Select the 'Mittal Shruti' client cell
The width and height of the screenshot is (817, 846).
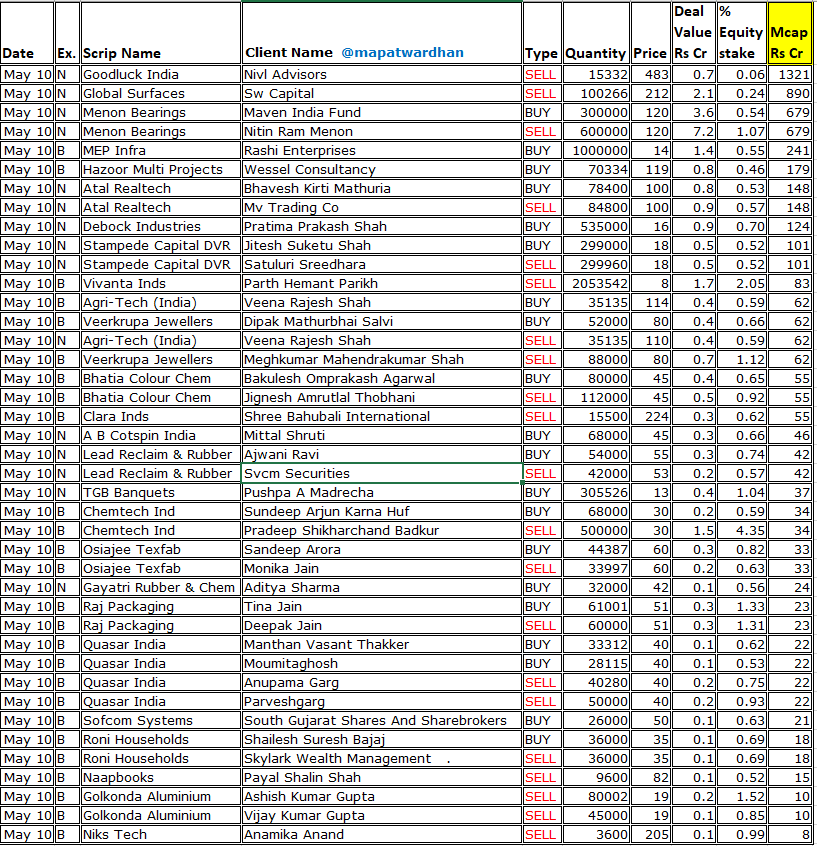[x=382, y=435]
